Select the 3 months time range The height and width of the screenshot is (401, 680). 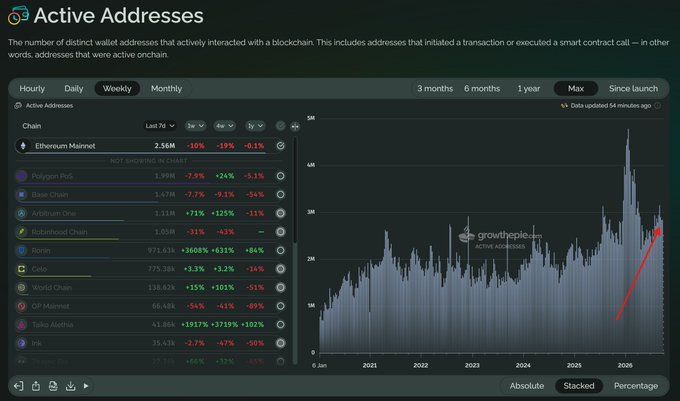pos(435,88)
